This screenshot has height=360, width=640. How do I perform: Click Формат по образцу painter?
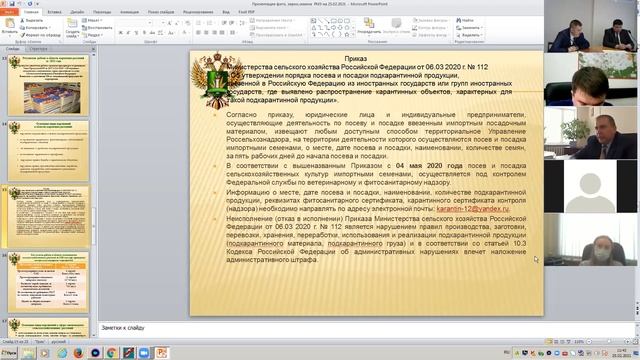coord(40,35)
